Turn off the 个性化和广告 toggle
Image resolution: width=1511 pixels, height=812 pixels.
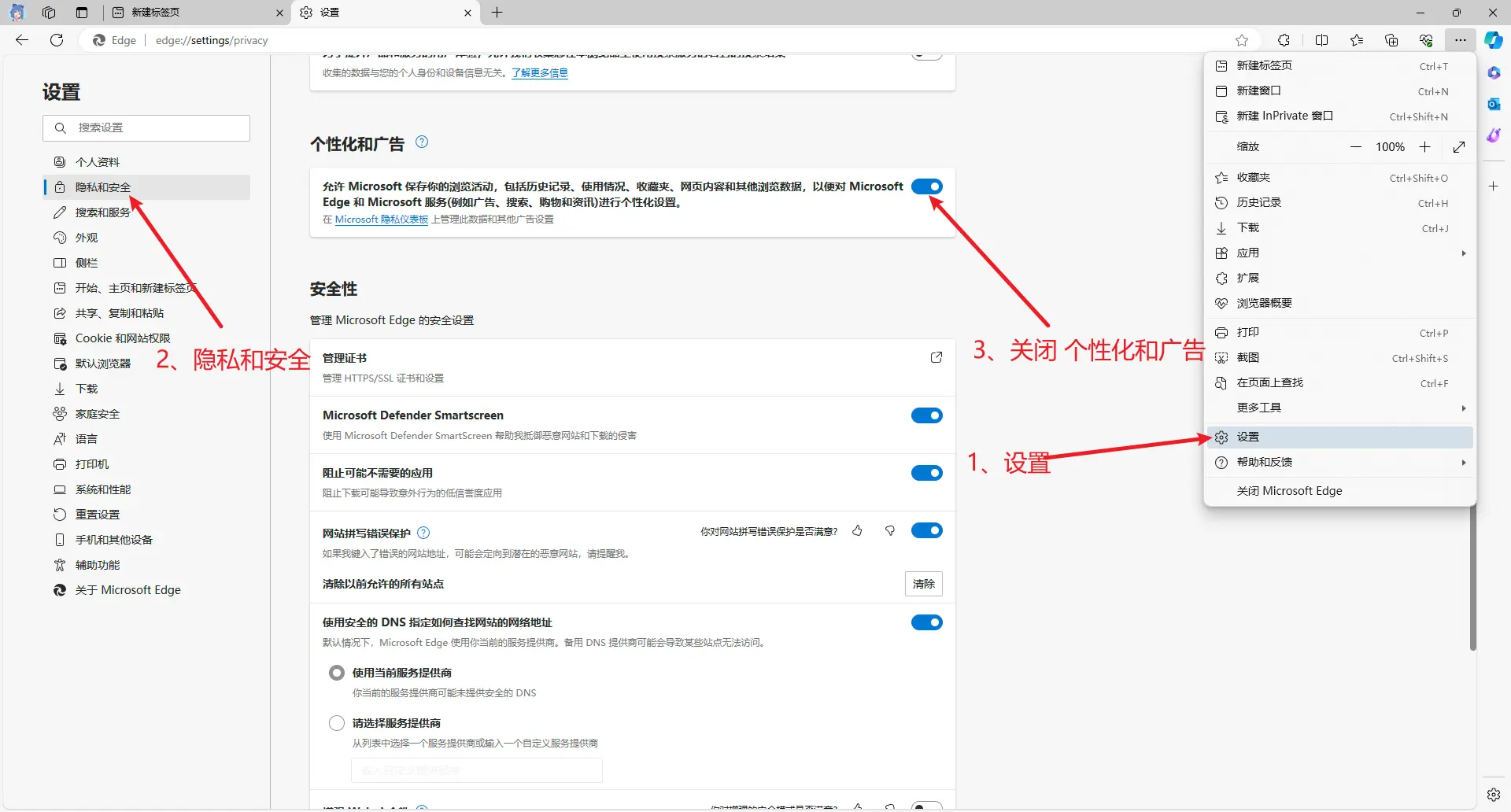pyautogui.click(x=926, y=186)
